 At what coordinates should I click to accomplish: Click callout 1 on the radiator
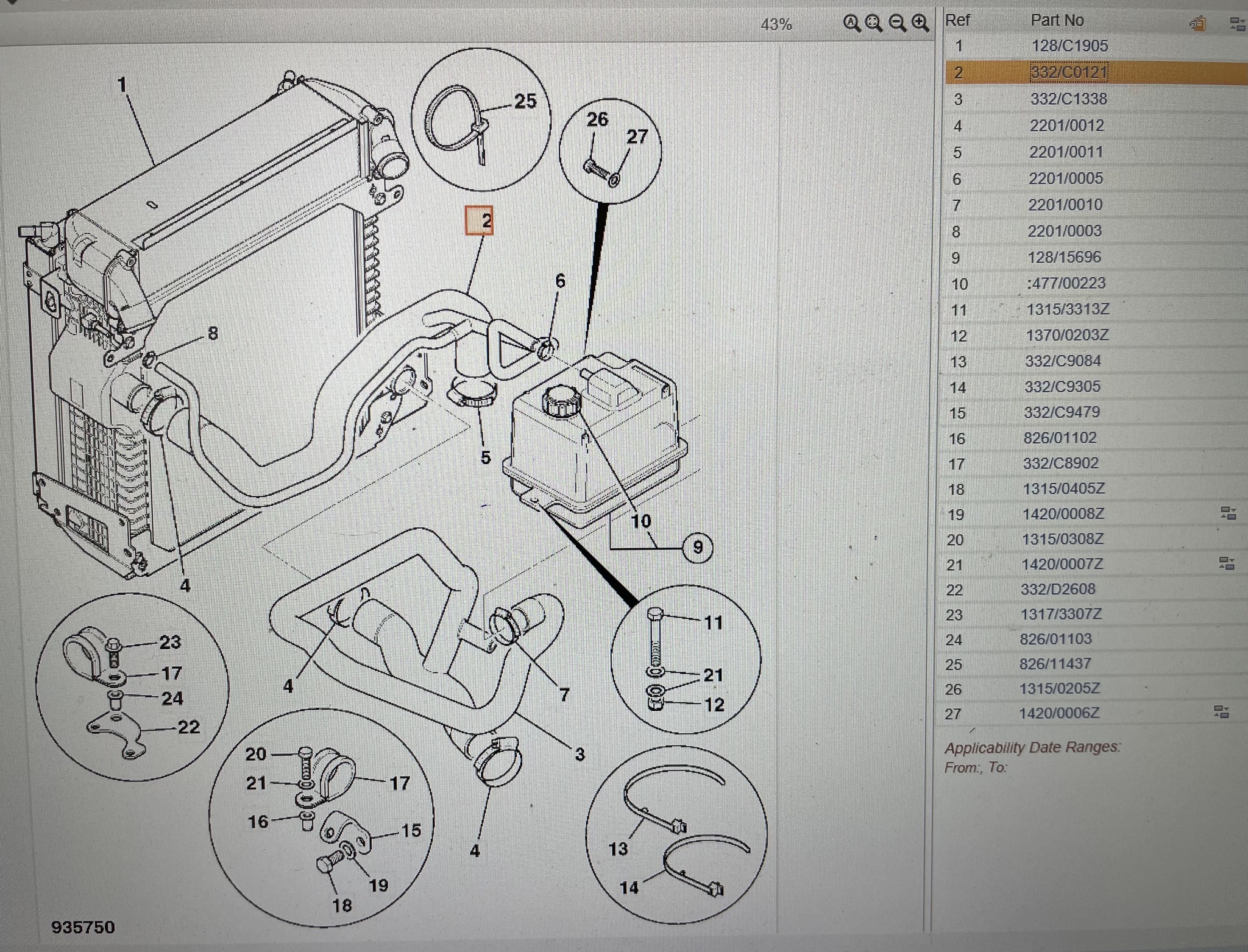(122, 84)
